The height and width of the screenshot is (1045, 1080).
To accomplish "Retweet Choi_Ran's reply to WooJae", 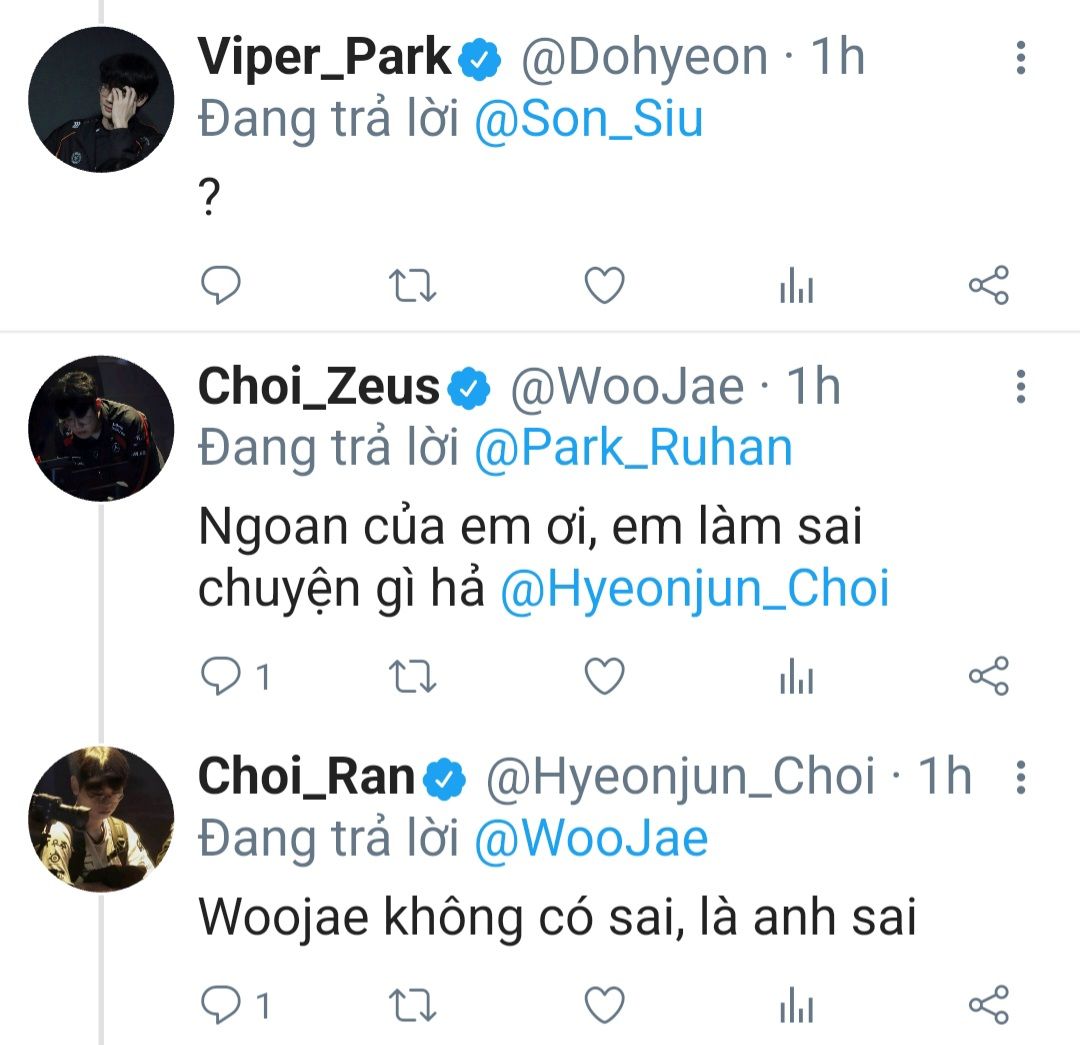I will [x=411, y=1005].
